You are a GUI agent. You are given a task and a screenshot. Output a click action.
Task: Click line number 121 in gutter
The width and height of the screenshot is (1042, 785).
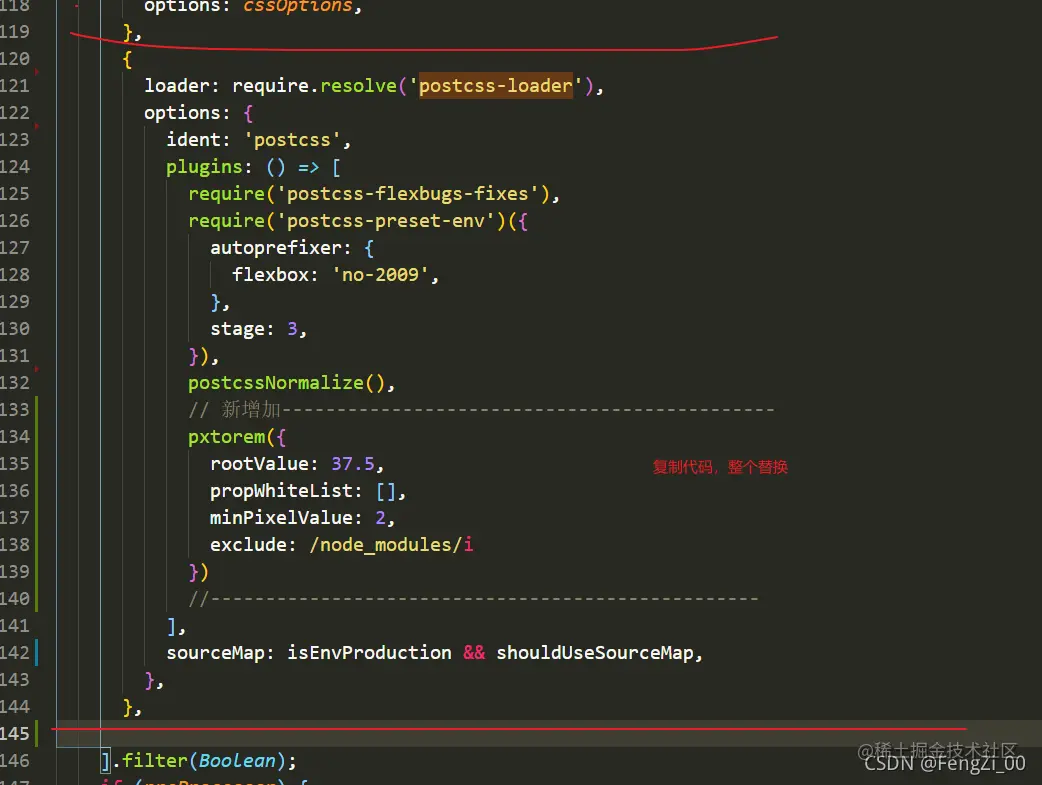[x=15, y=86]
